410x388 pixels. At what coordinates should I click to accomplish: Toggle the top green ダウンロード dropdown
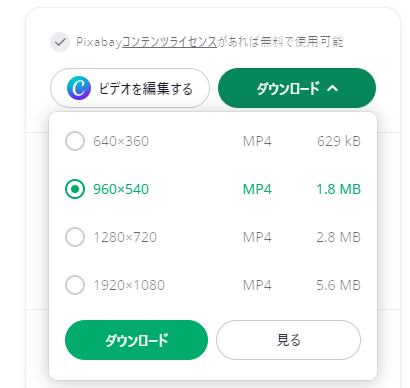[297, 88]
